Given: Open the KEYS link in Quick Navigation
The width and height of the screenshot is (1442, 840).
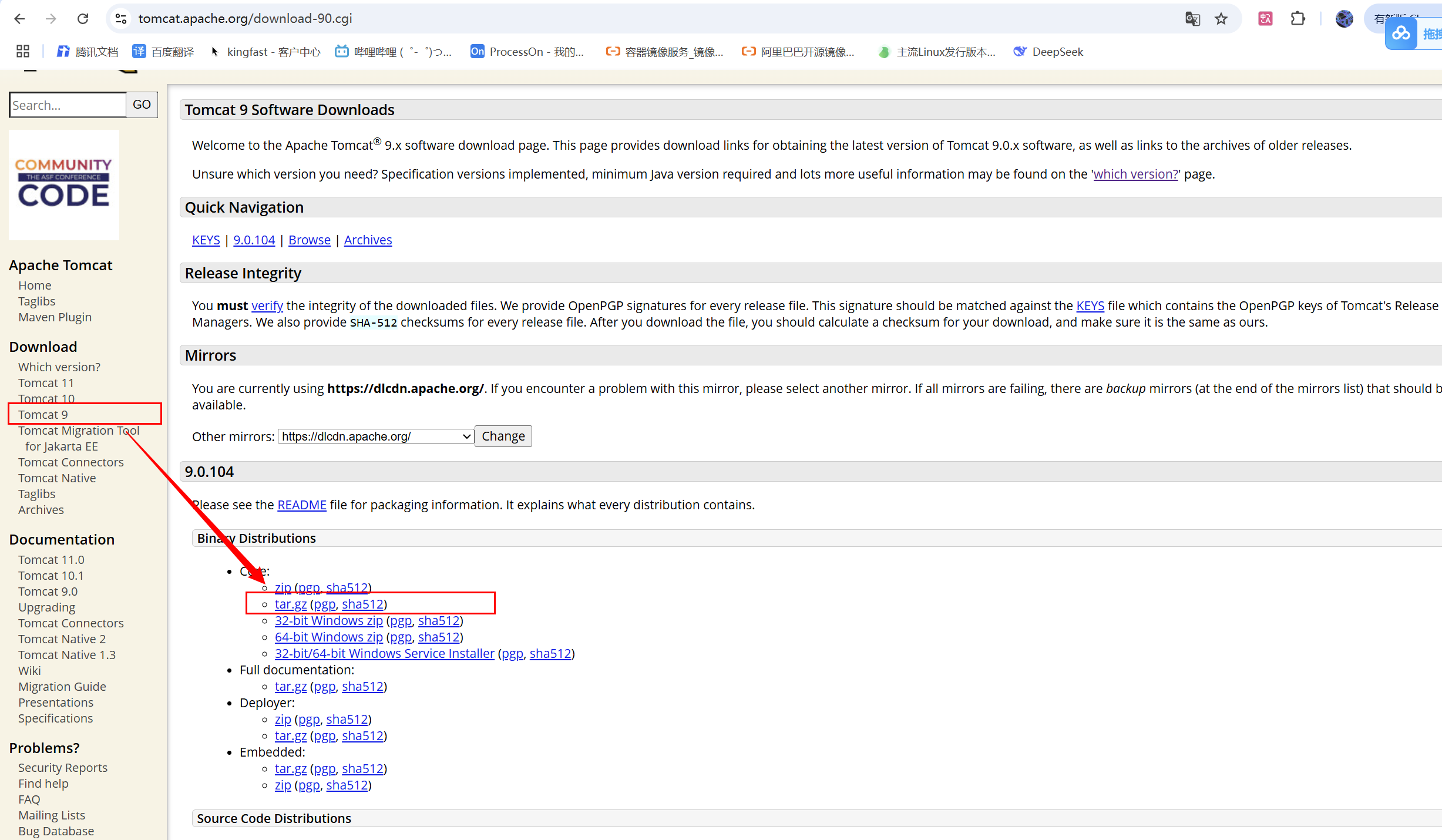Looking at the screenshot, I should [206, 240].
